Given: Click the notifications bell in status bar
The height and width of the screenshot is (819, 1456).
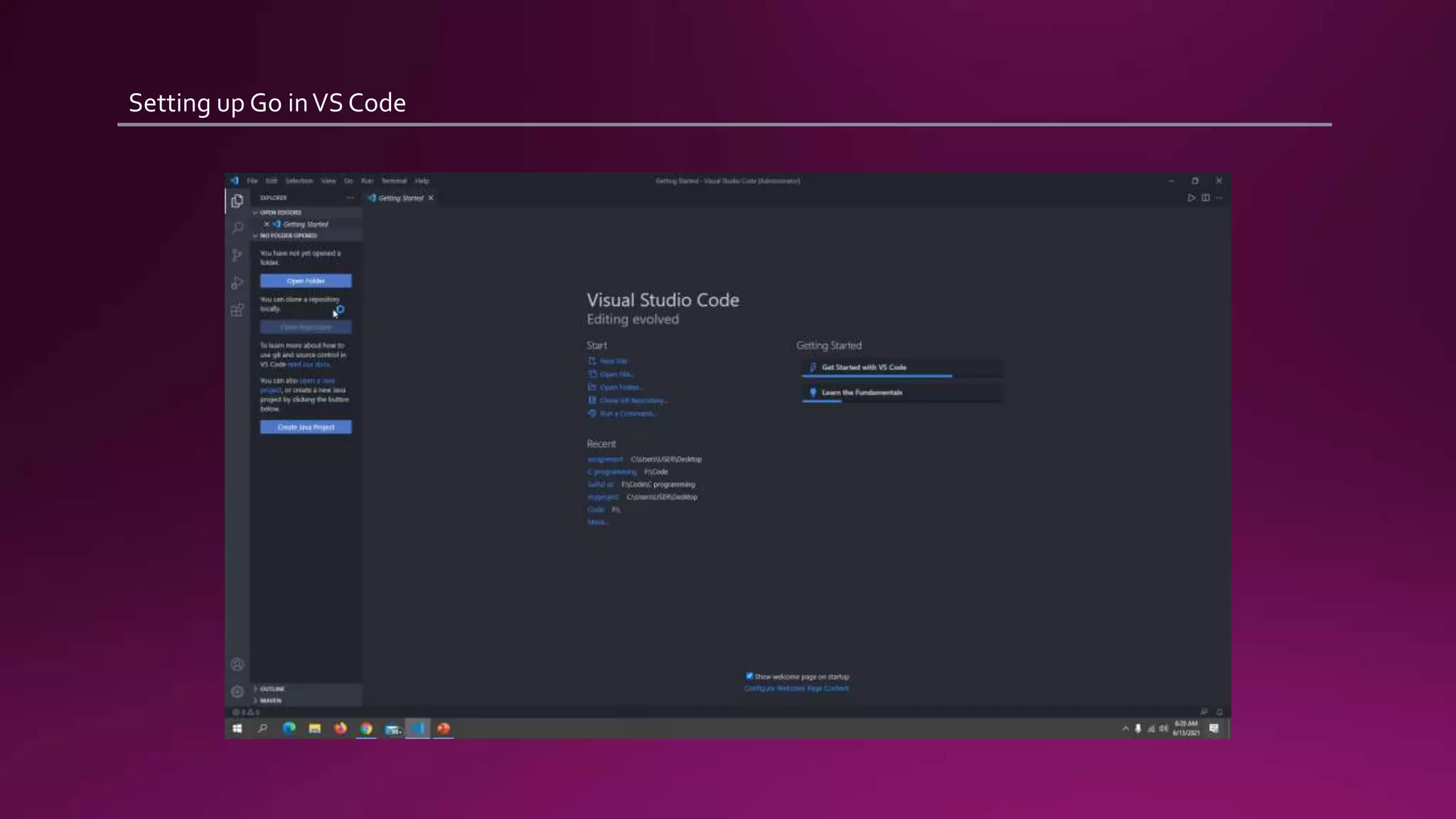Looking at the screenshot, I should point(1219,712).
